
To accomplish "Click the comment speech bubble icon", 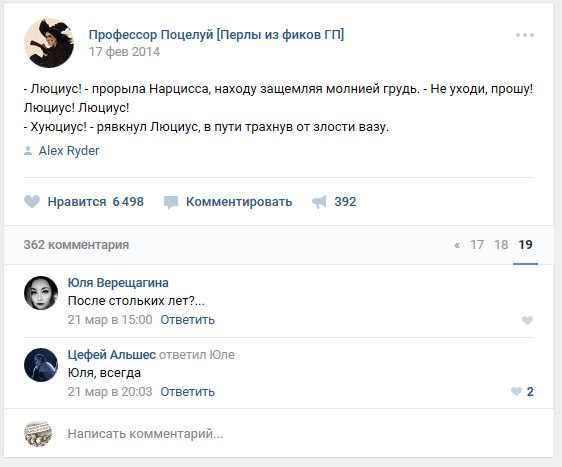I will 171,202.
